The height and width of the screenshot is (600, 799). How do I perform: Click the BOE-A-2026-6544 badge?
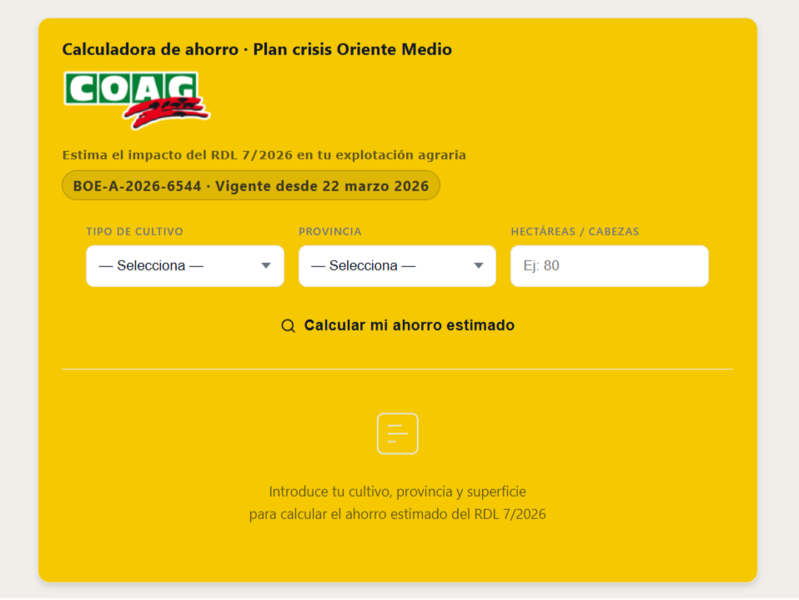point(251,186)
